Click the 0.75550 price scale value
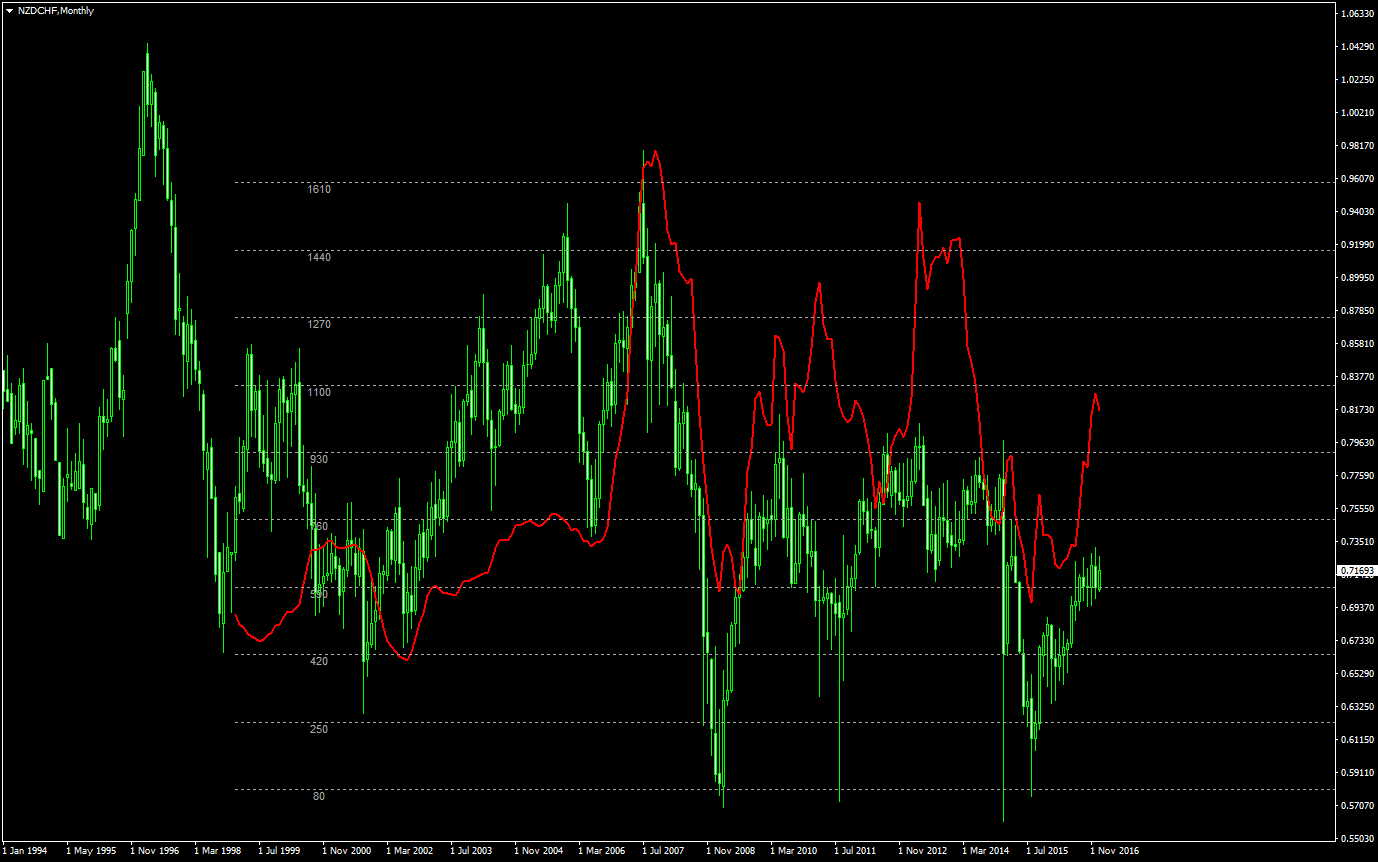The width and height of the screenshot is (1378, 862). tap(1357, 509)
